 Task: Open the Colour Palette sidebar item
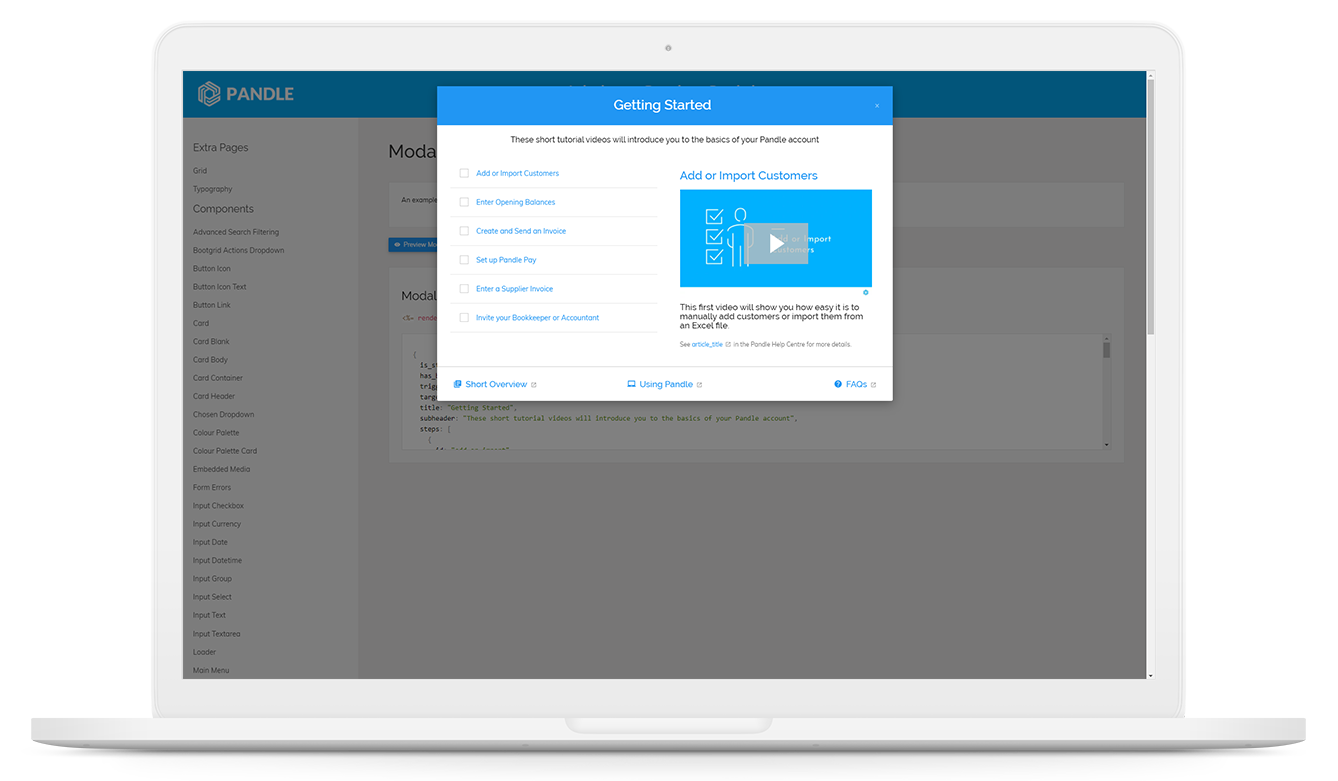click(216, 432)
